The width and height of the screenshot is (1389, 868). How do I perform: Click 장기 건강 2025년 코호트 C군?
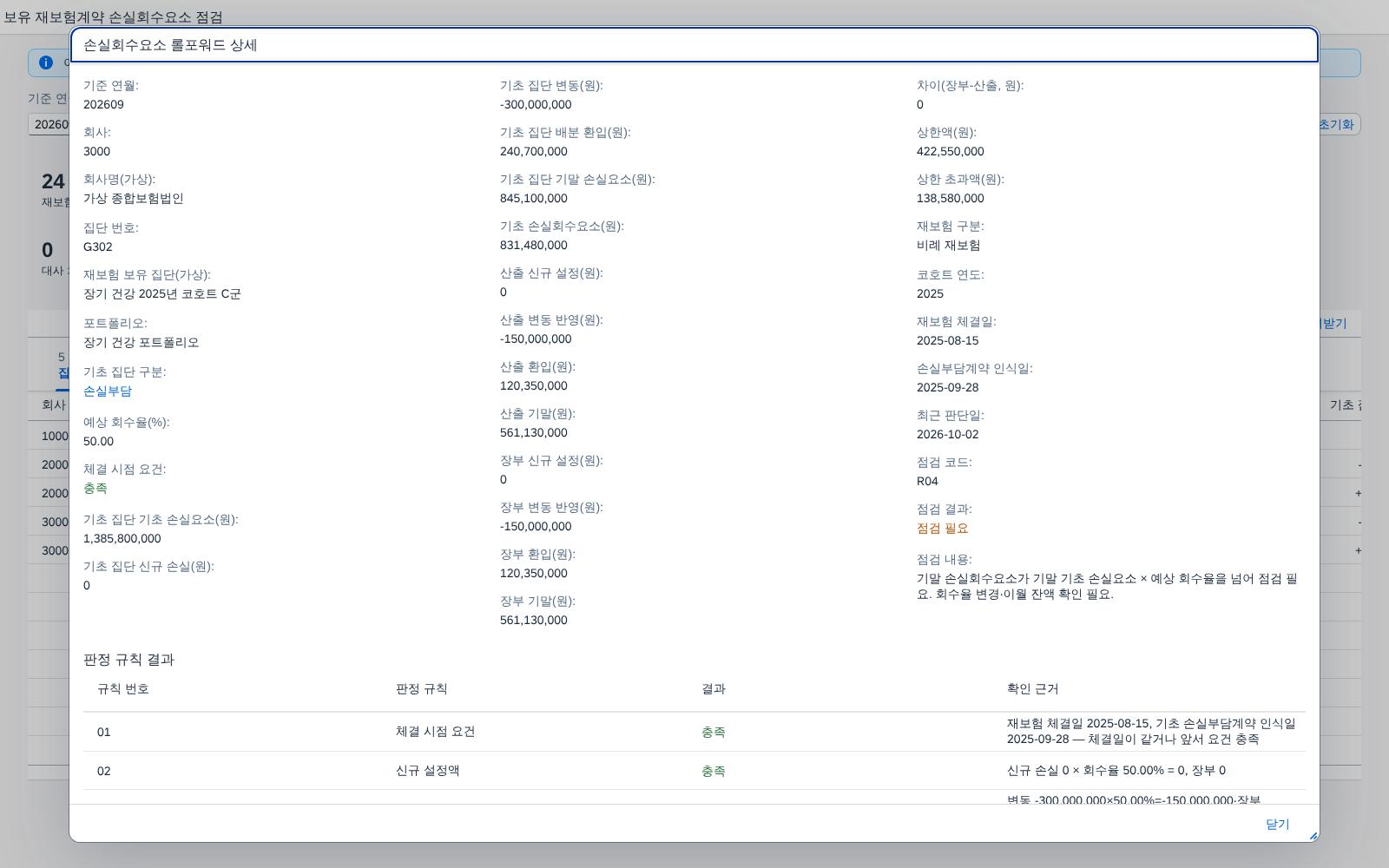click(162, 293)
